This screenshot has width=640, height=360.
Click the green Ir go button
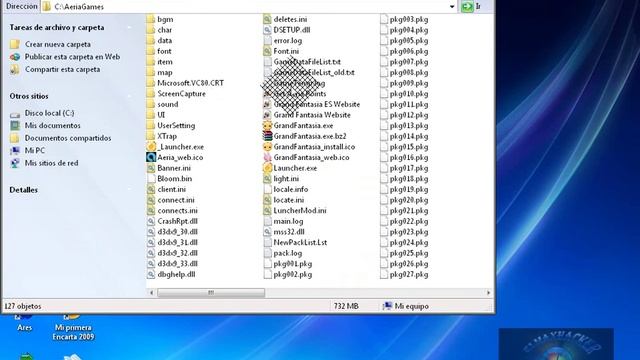tap(467, 6)
